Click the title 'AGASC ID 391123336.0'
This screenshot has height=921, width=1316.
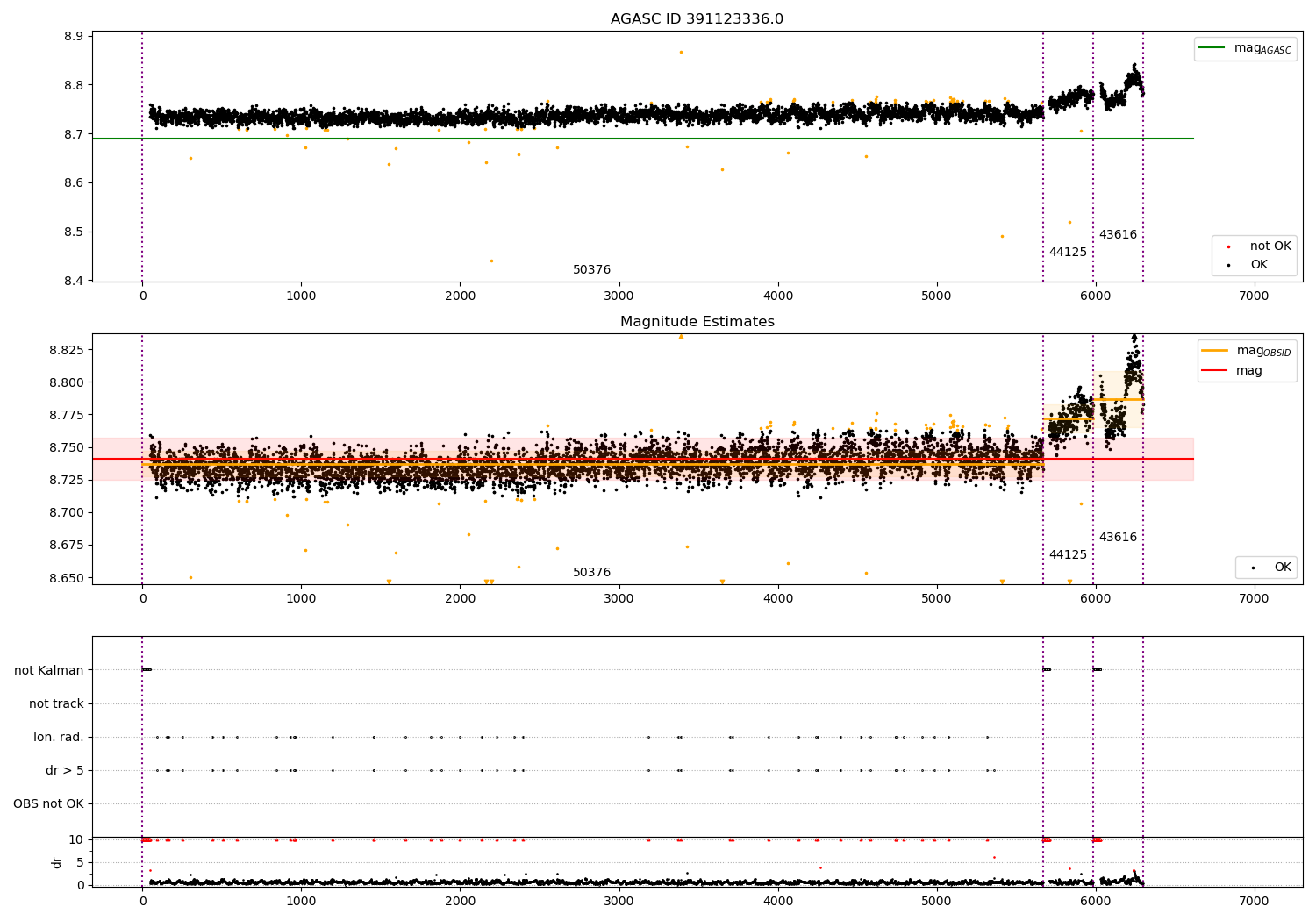697,19
